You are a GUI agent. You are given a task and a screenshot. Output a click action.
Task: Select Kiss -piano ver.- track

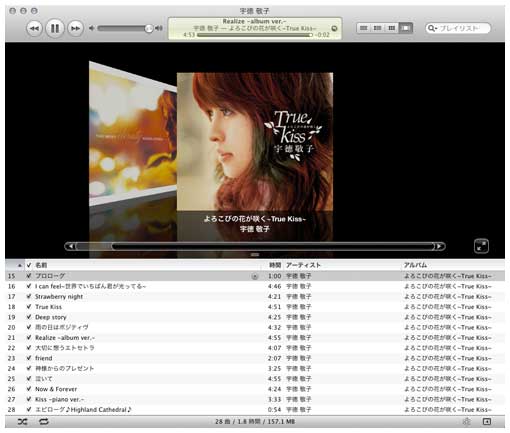click(255, 399)
